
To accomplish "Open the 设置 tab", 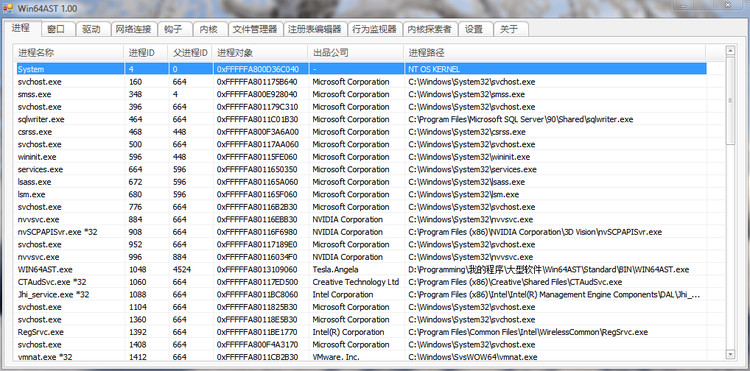I will click(475, 29).
